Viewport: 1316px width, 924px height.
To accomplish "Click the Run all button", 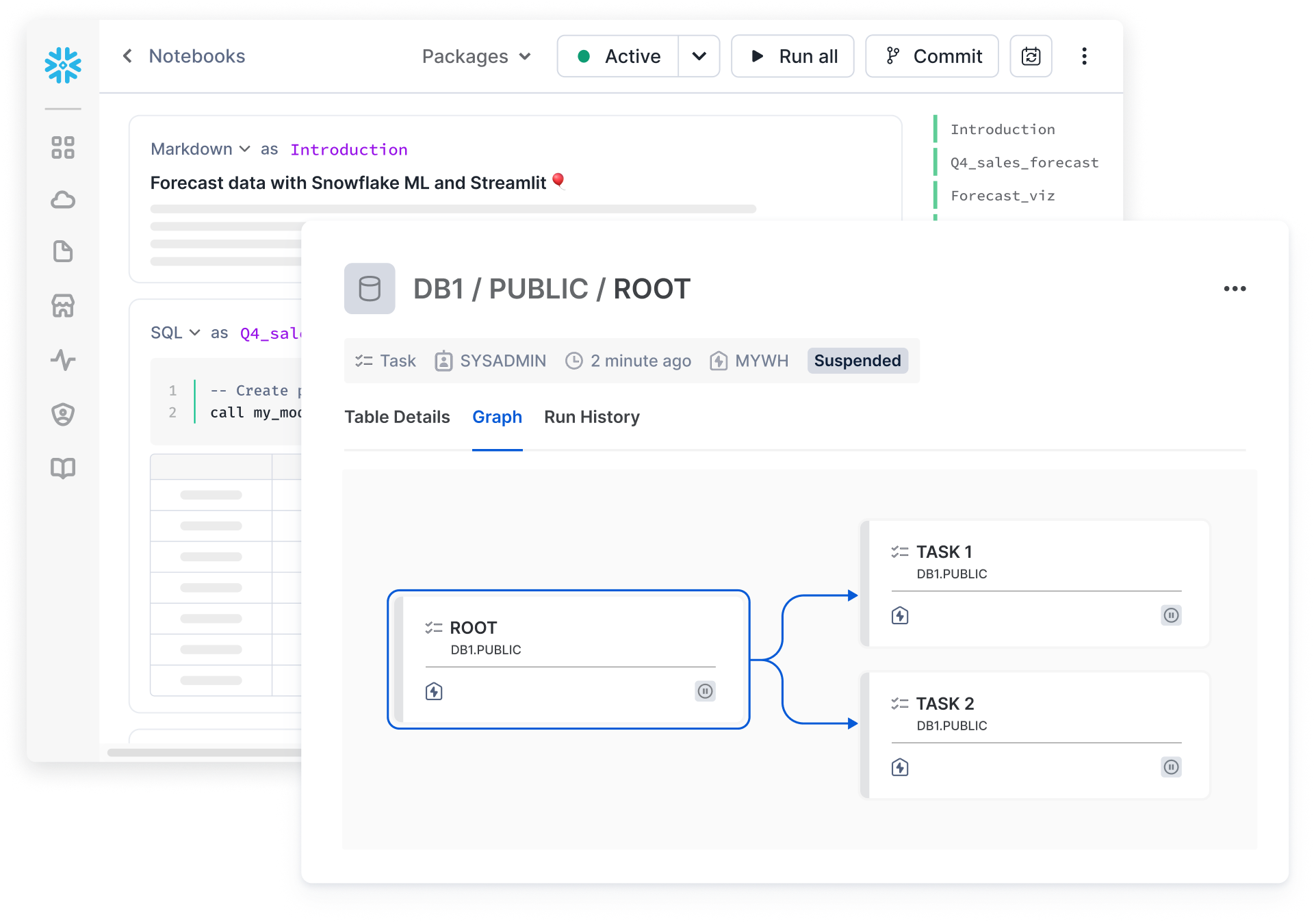I will click(792, 56).
